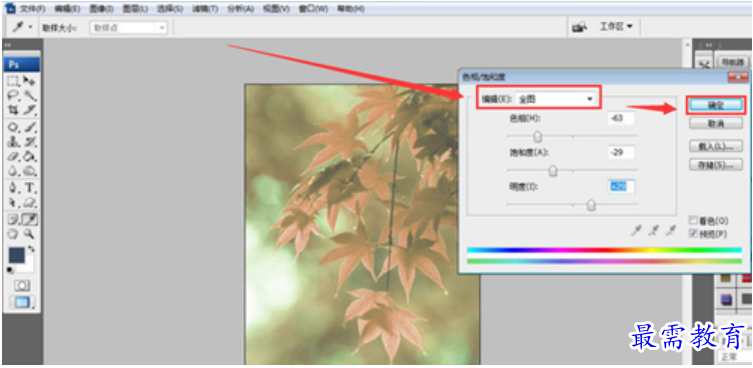Open the 帮助(H) menu
Screen dimensions: 753x368
tap(351, 9)
